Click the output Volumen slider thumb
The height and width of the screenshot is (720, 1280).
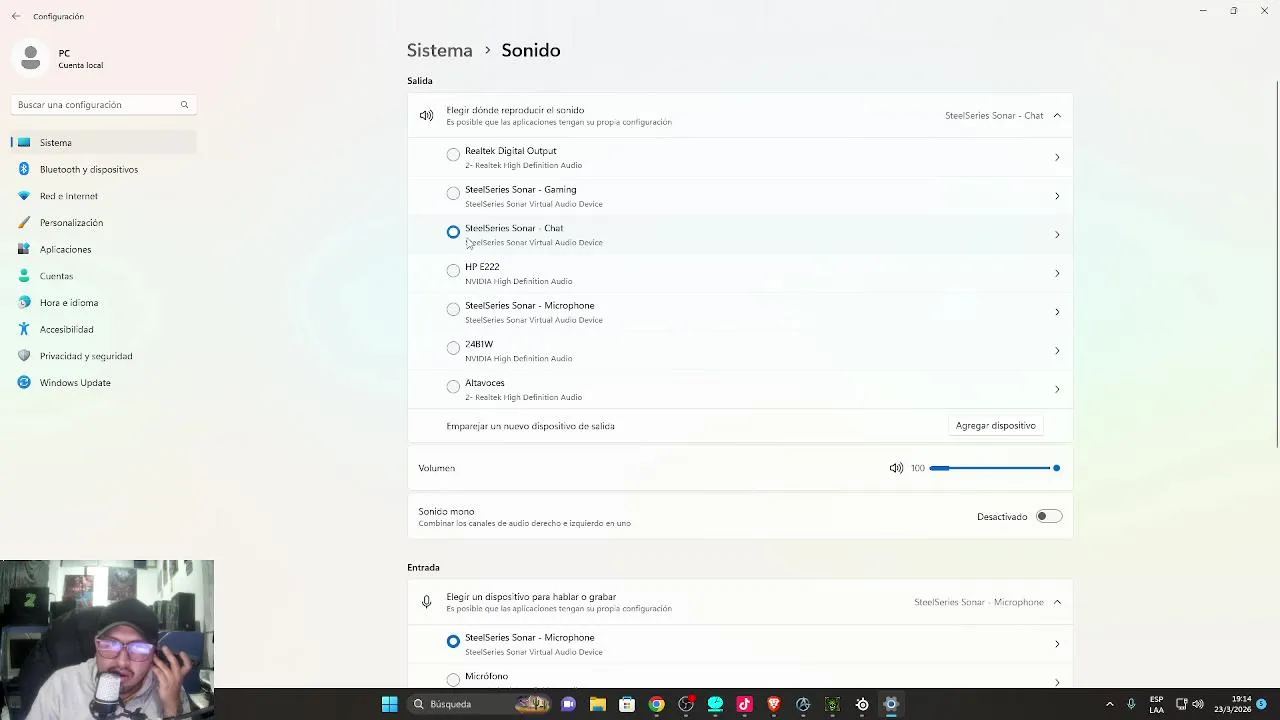pyautogui.click(x=1056, y=468)
